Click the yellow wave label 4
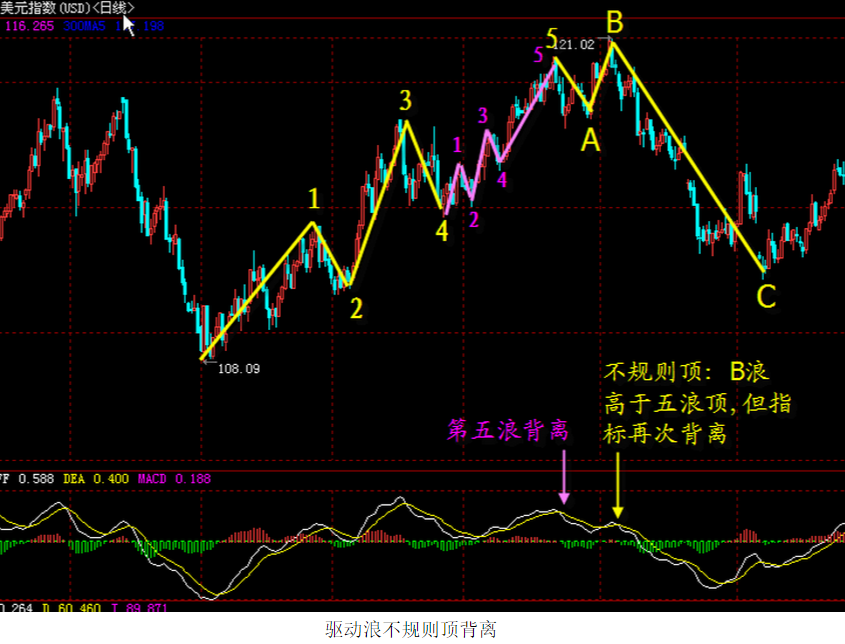 [442, 232]
